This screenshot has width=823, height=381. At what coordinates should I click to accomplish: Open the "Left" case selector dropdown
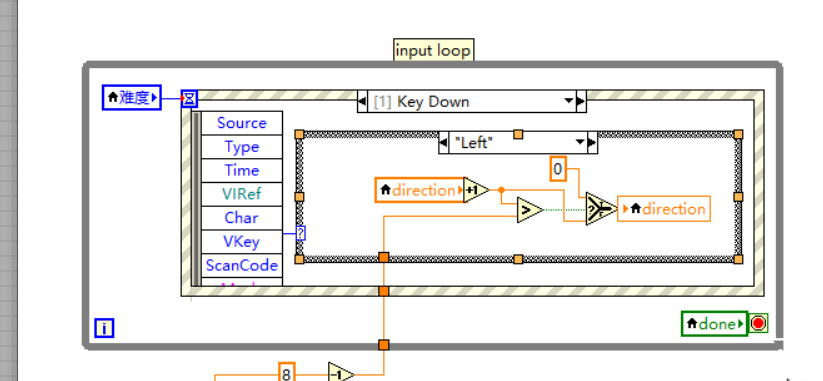click(x=580, y=142)
